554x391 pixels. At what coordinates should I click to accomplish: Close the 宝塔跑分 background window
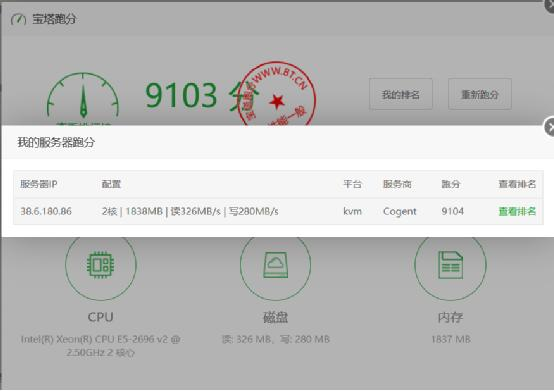point(550,5)
